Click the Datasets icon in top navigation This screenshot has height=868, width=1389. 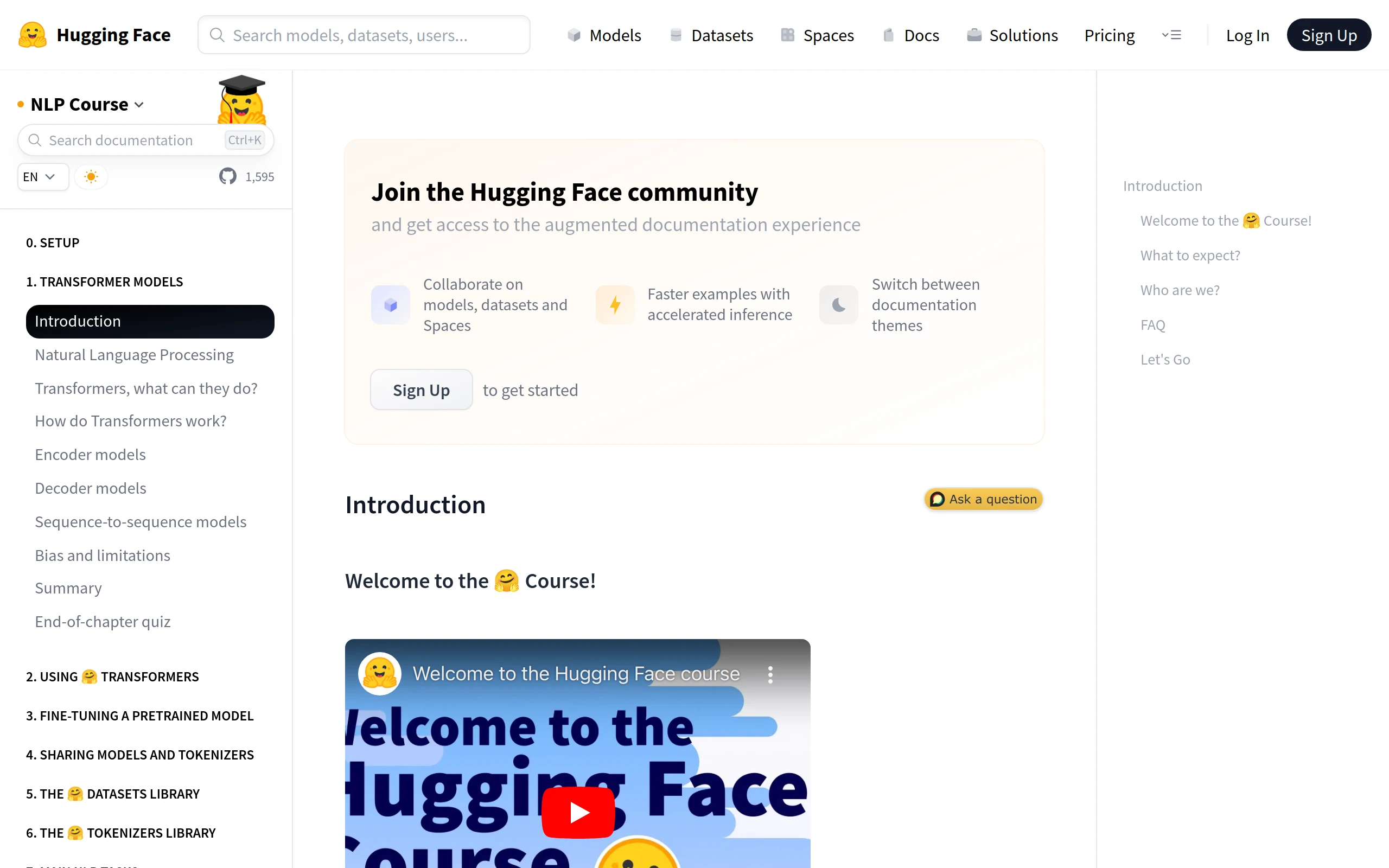[x=676, y=35]
